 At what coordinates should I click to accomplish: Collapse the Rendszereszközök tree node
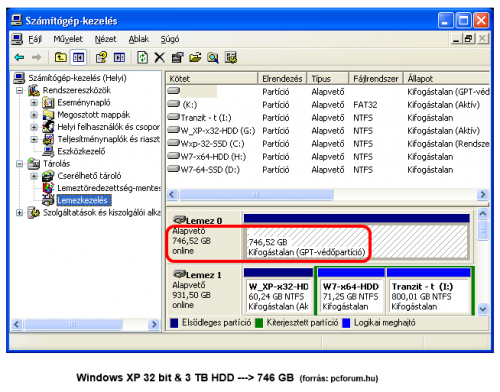pyautogui.click(x=20, y=90)
